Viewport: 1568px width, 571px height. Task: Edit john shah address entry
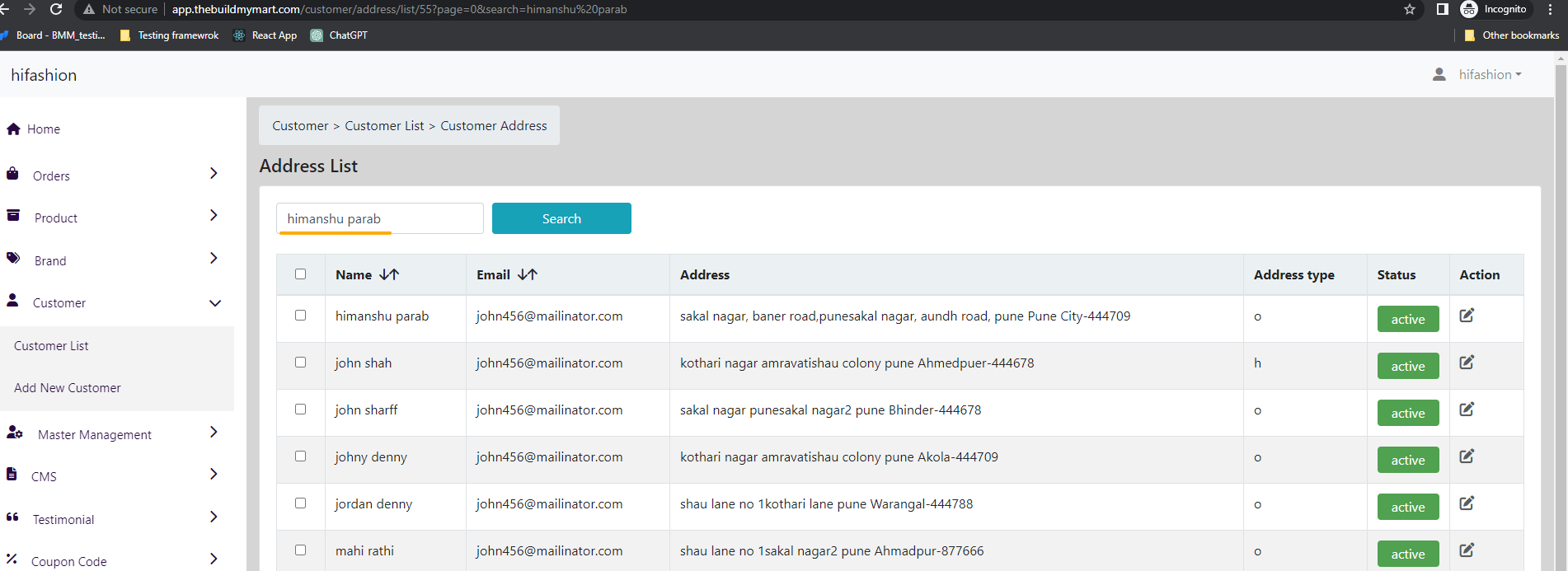1467,363
